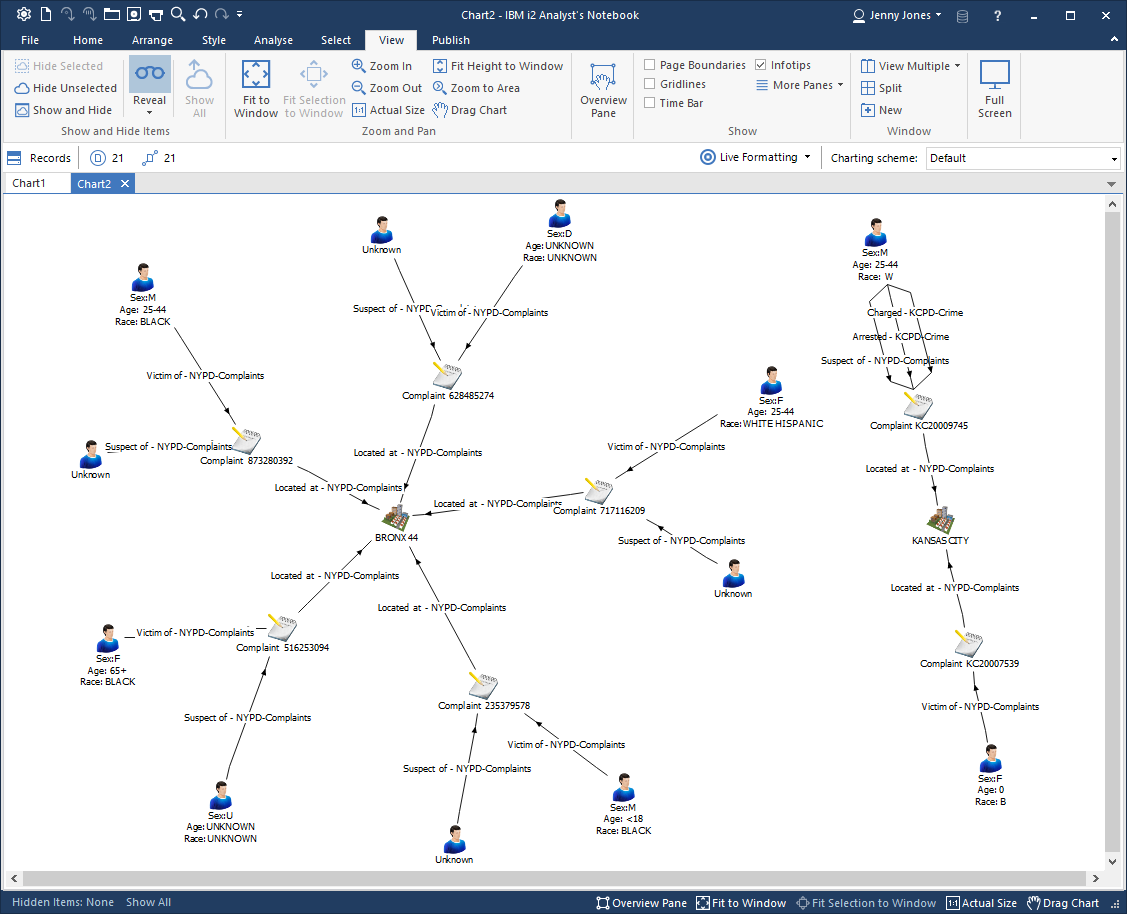This screenshot has height=914, width=1127.
Task: Click the KANSAS CITY location icon
Action: (939, 519)
